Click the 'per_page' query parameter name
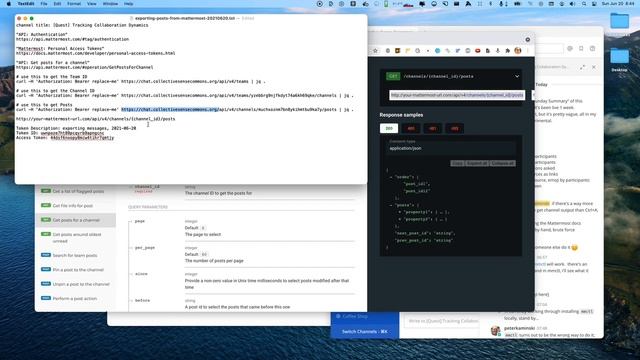This screenshot has width=640, height=360. 144,247
